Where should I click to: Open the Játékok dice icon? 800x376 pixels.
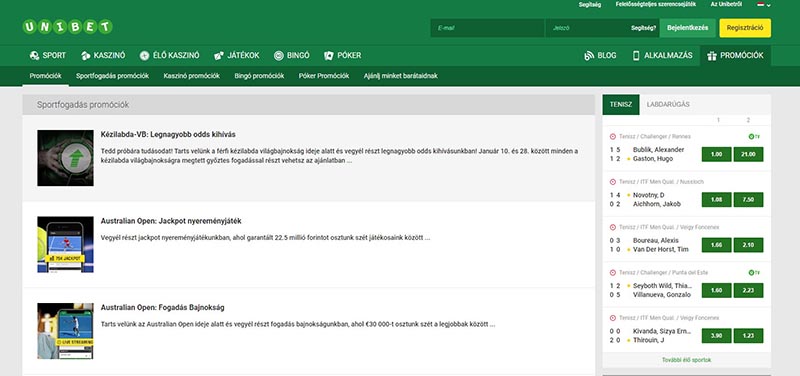(x=219, y=56)
